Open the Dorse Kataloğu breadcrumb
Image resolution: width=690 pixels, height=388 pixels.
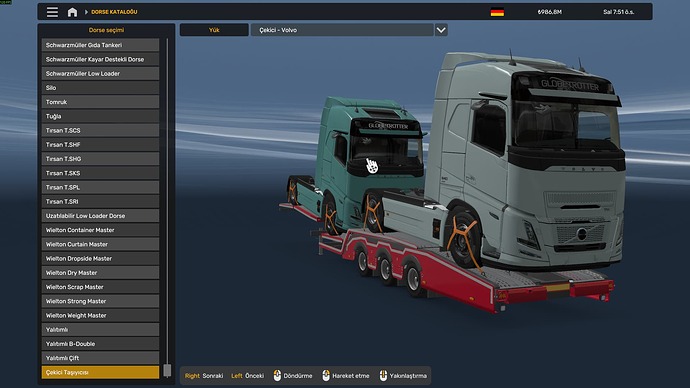tap(114, 12)
